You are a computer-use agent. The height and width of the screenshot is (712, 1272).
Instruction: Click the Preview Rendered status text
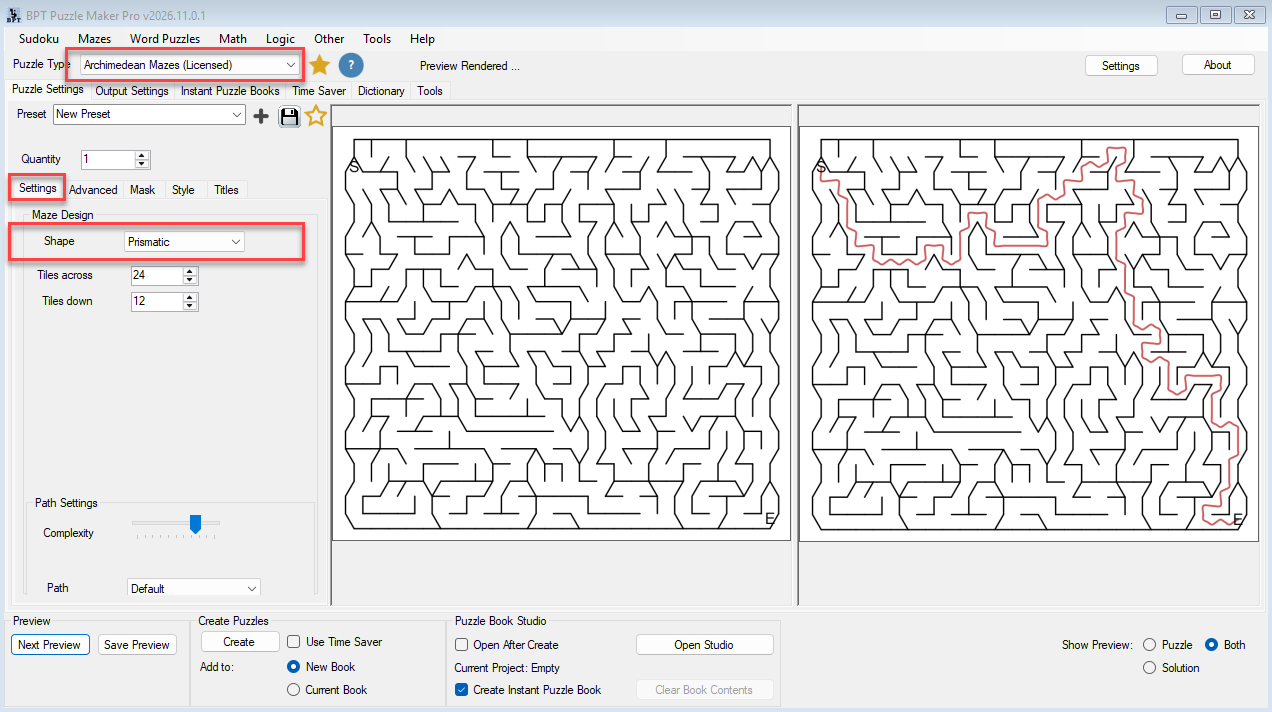470,66
